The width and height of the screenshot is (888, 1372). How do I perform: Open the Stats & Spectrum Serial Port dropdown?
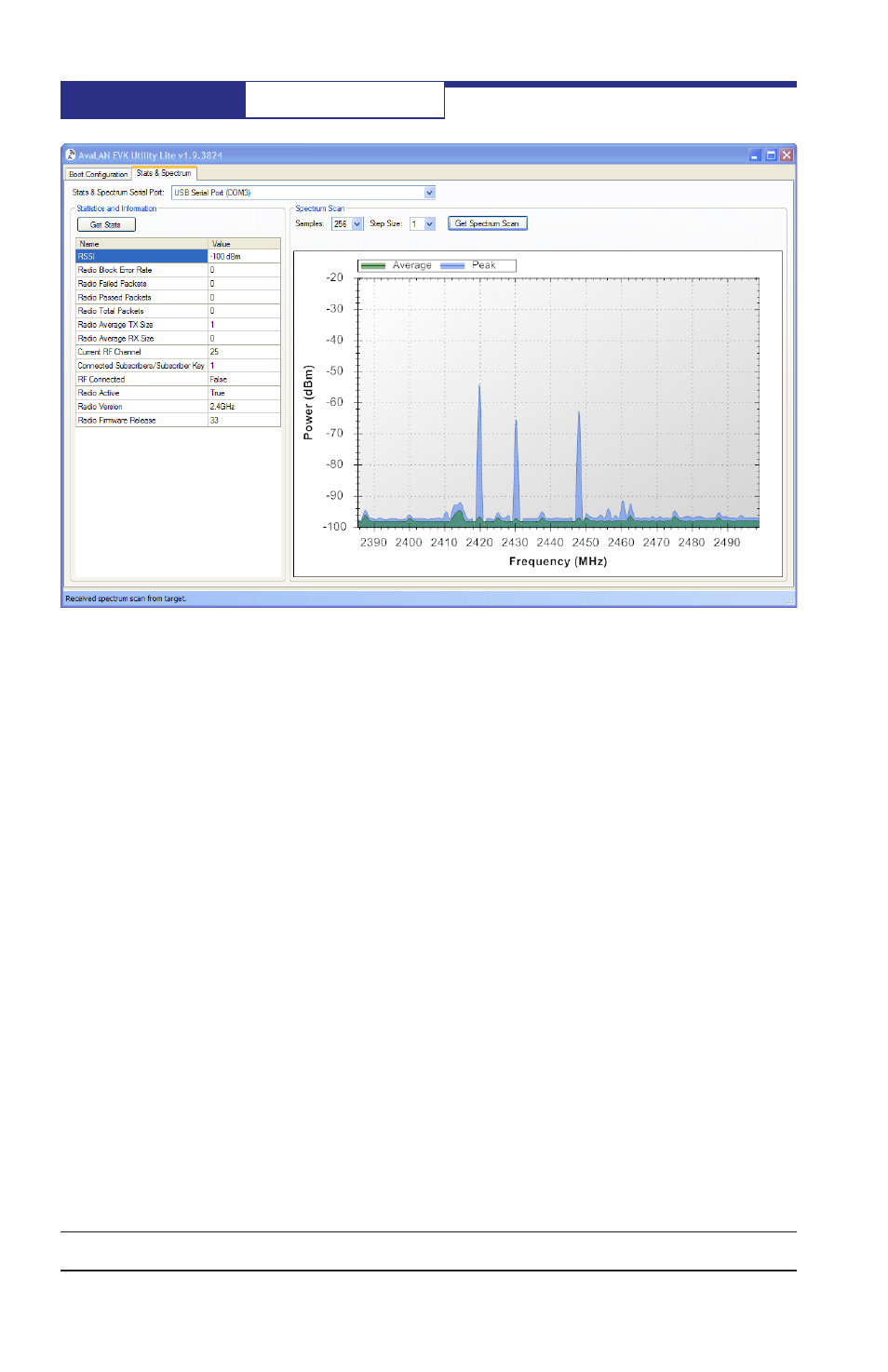(430, 193)
